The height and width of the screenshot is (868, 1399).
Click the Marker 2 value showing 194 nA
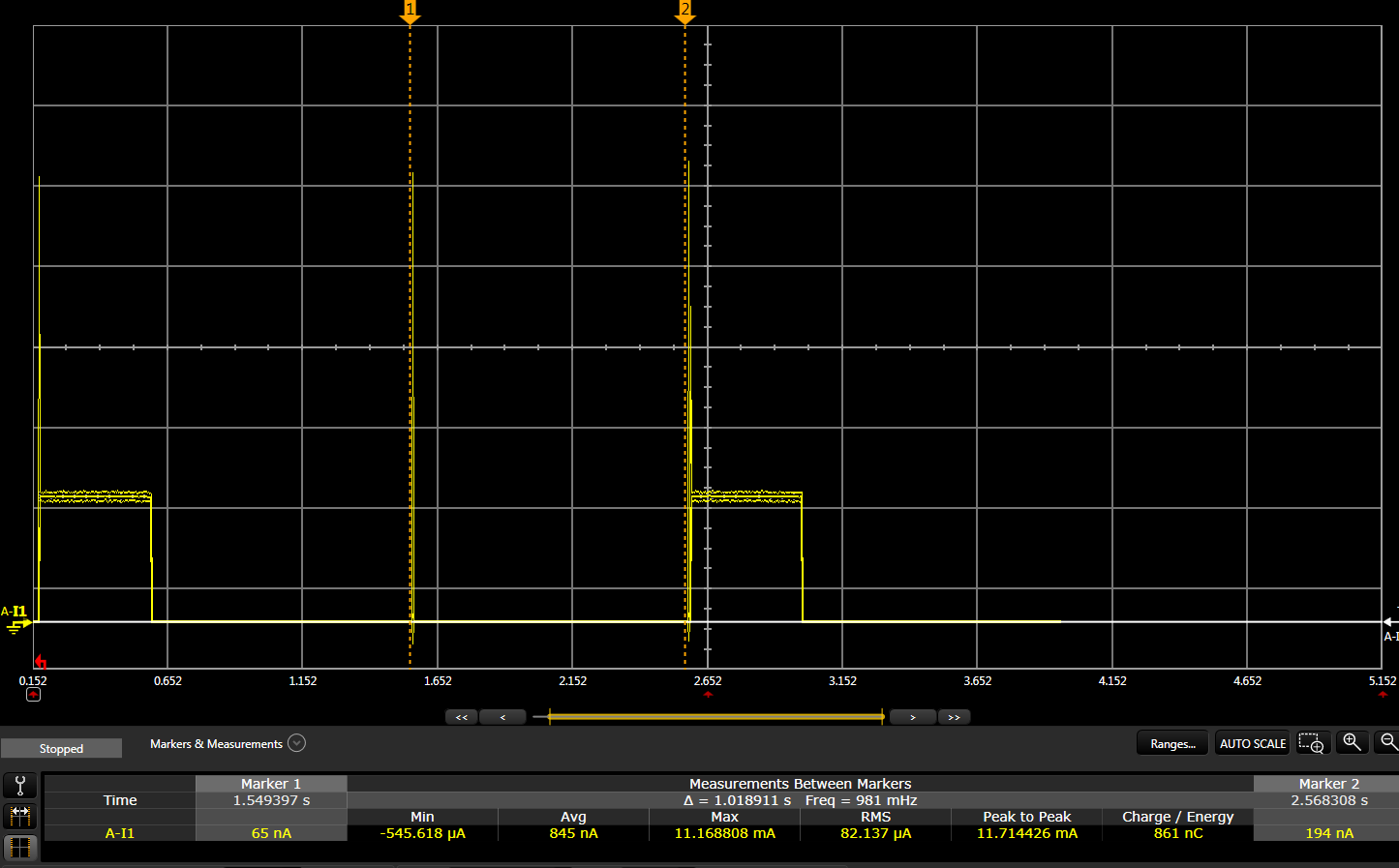(x=1328, y=832)
